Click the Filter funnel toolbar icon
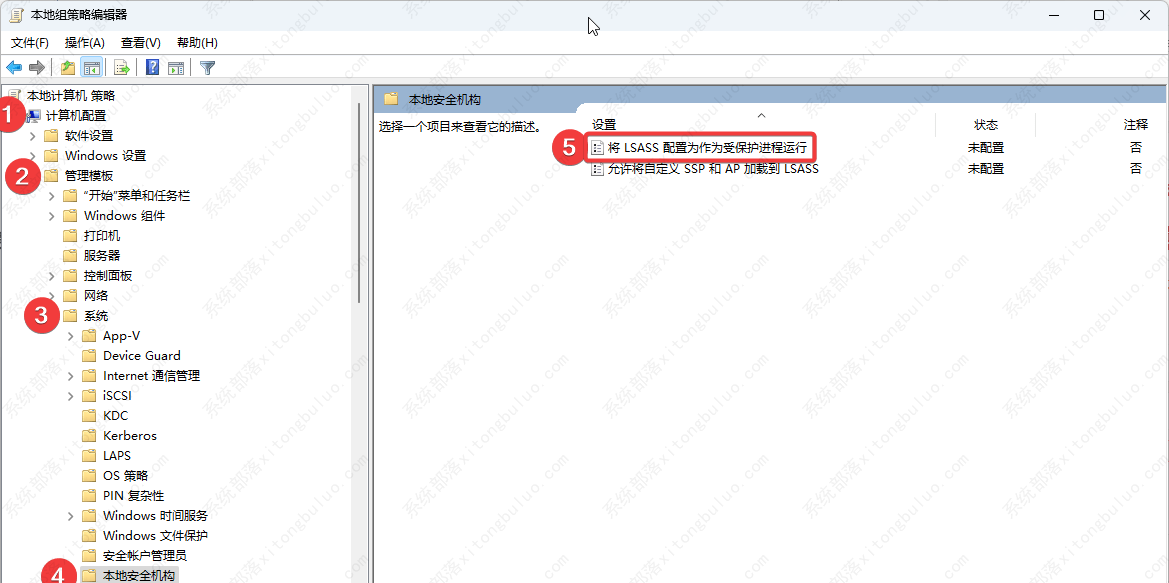 click(x=207, y=68)
